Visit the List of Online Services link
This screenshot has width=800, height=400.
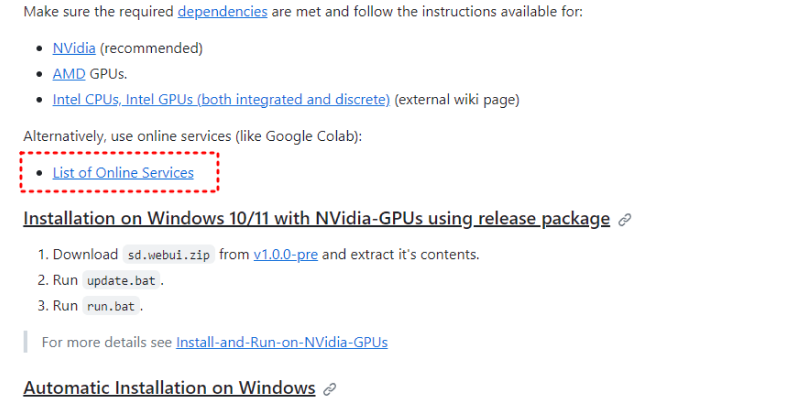pos(123,173)
